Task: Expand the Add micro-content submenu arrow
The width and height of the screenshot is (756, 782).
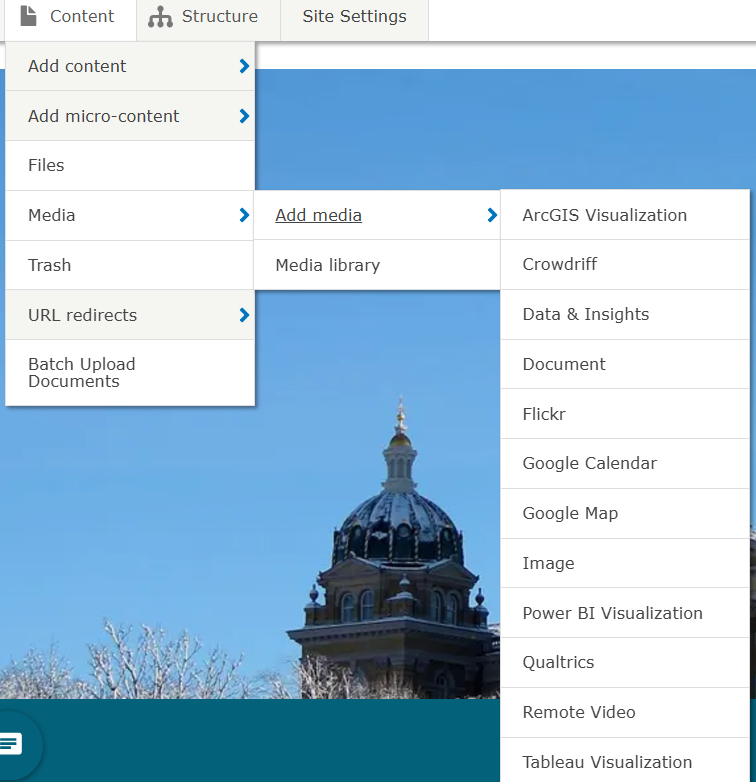Action: click(244, 116)
